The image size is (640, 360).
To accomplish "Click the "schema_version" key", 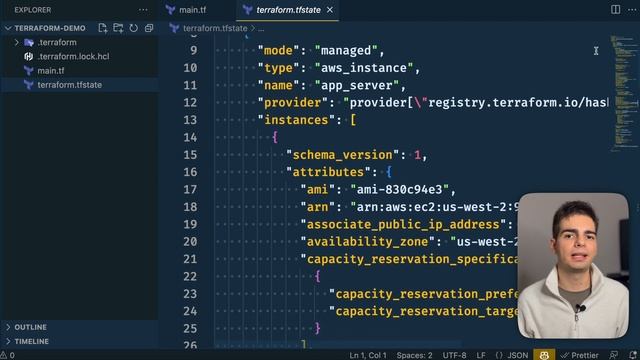I will click(x=342, y=155).
